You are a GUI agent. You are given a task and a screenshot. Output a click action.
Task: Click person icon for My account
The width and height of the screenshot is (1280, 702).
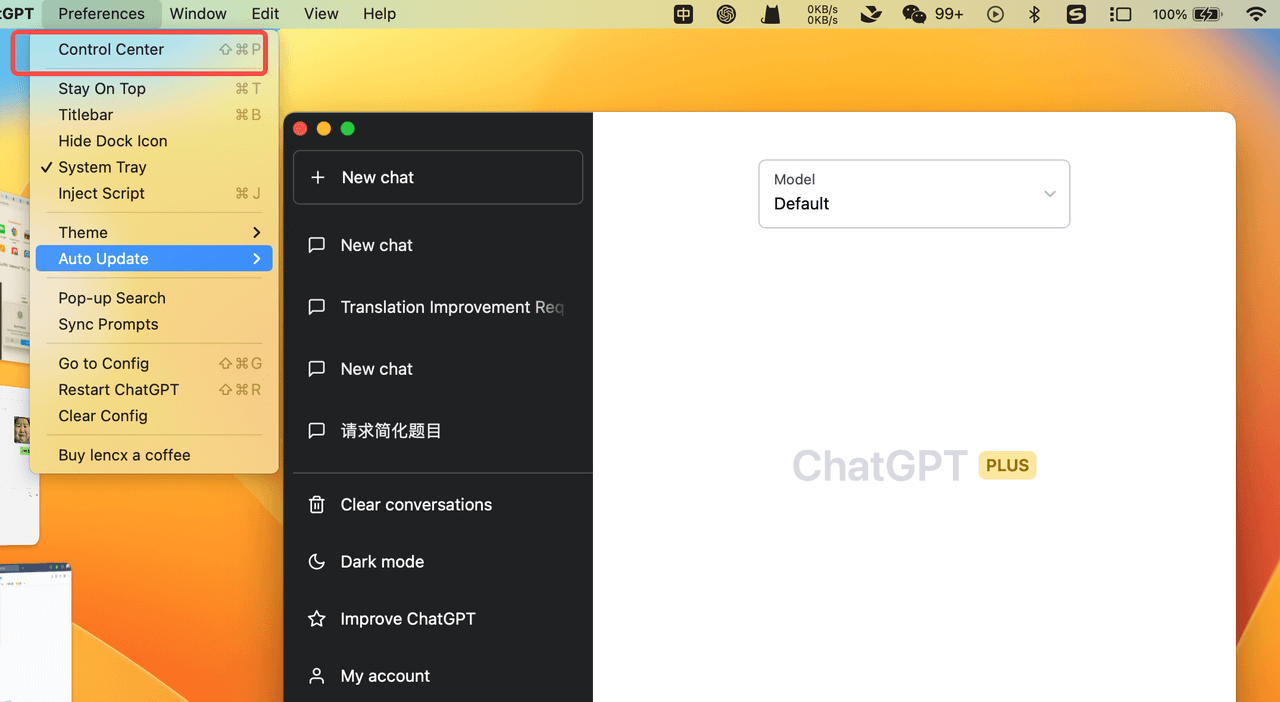[317, 676]
